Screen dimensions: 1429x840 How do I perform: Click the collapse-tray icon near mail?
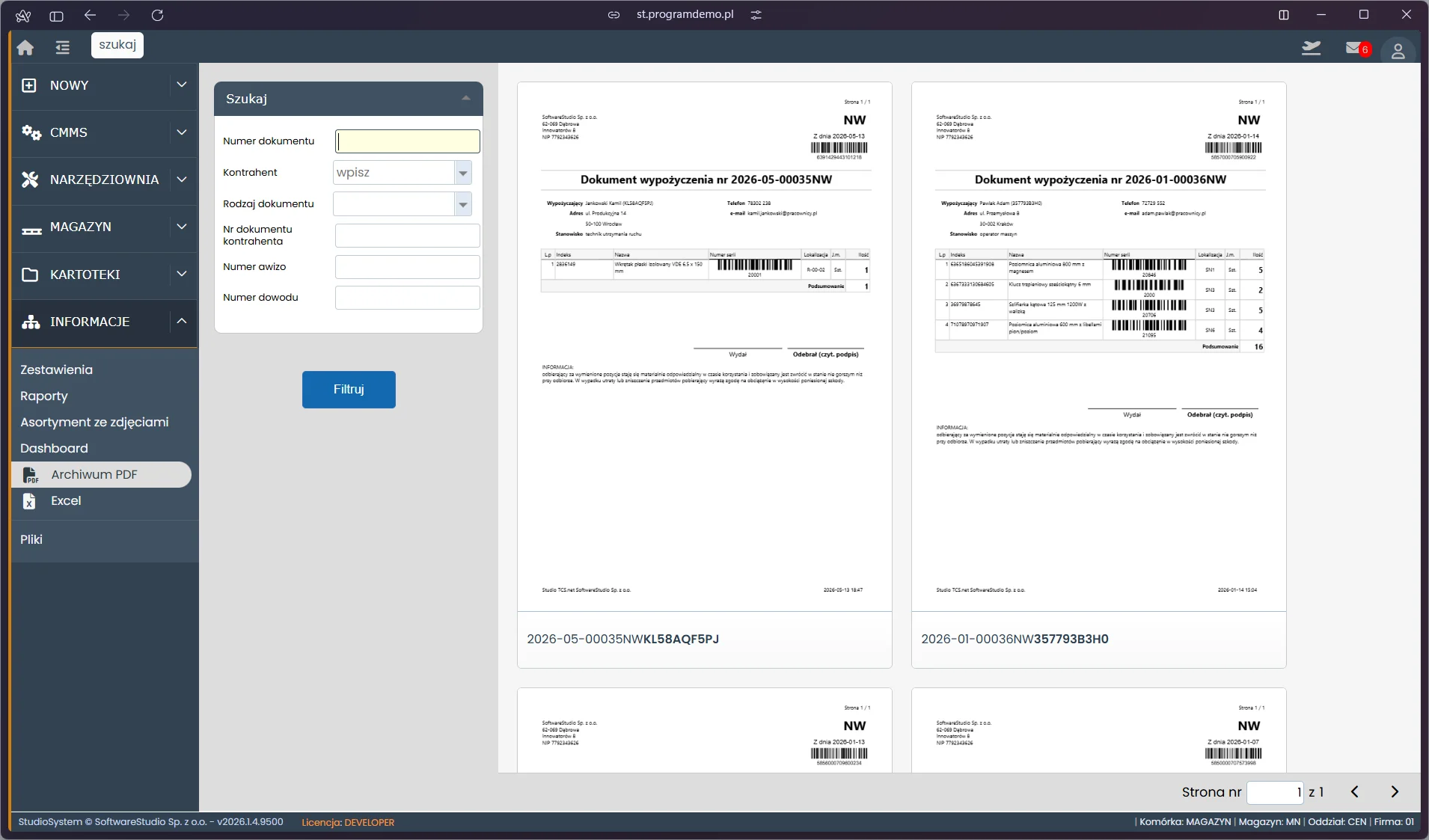[x=1311, y=48]
